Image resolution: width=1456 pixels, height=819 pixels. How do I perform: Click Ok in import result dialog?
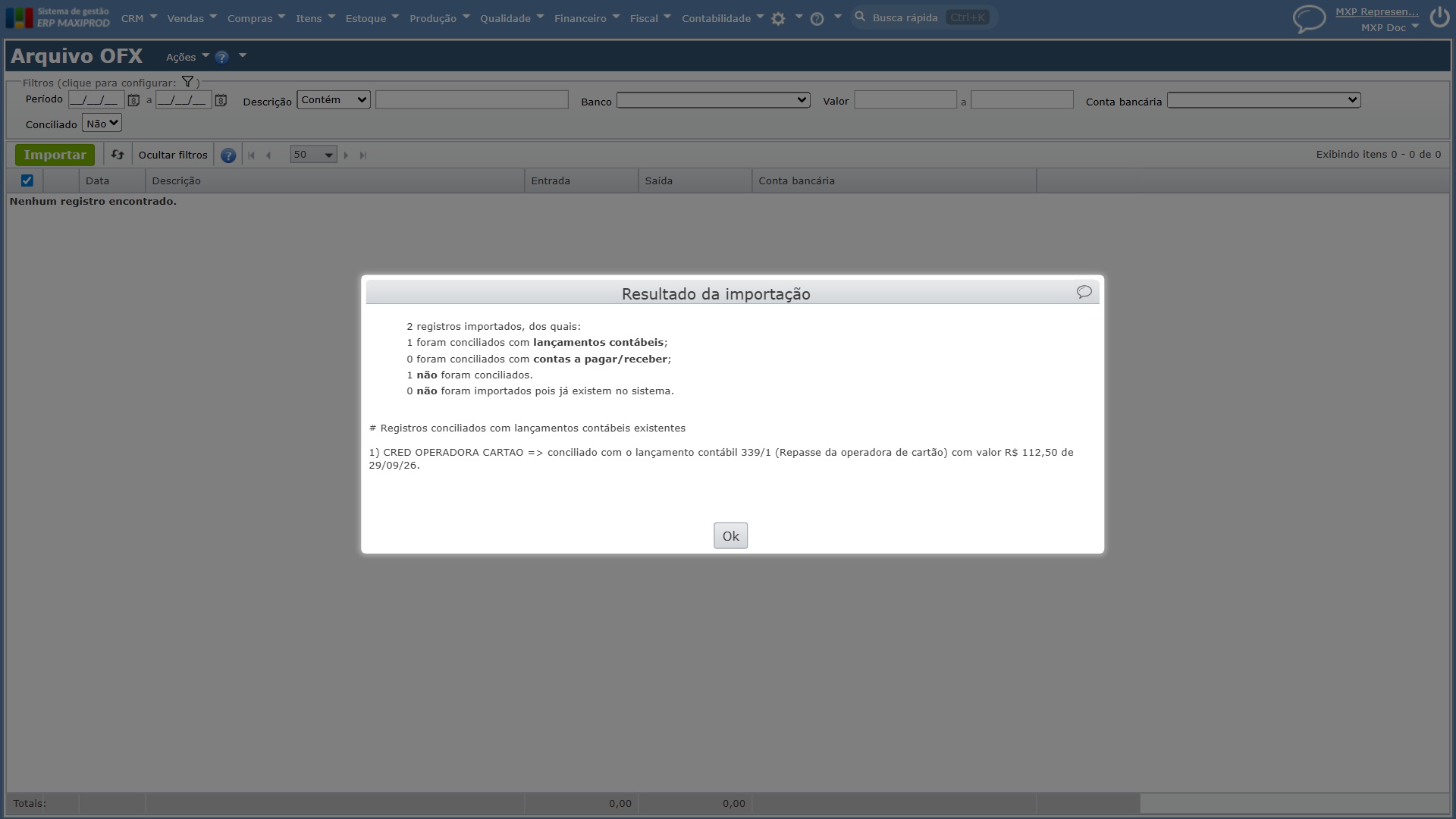point(730,536)
